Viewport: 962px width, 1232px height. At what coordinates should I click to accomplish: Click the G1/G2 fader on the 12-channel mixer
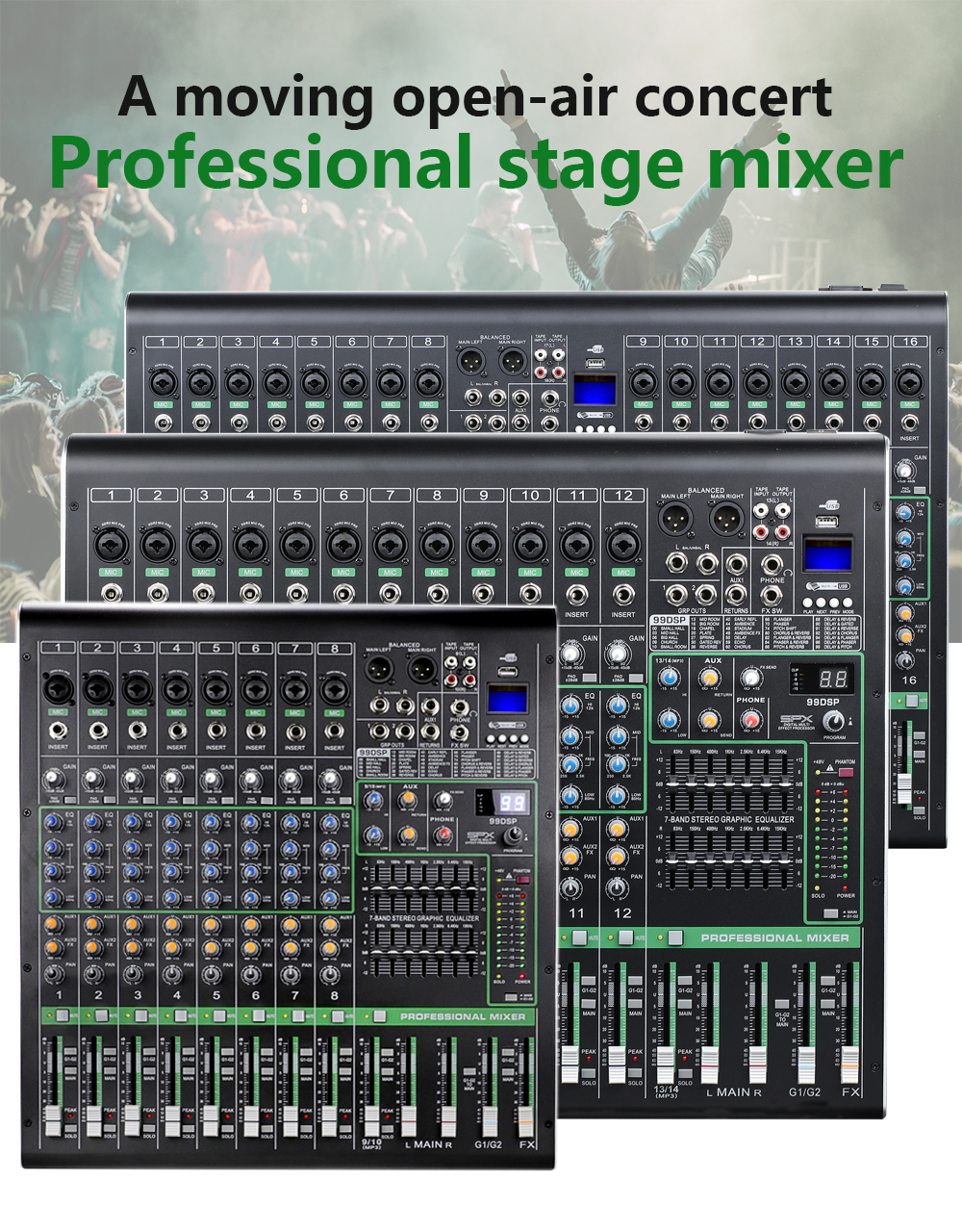(806, 1065)
